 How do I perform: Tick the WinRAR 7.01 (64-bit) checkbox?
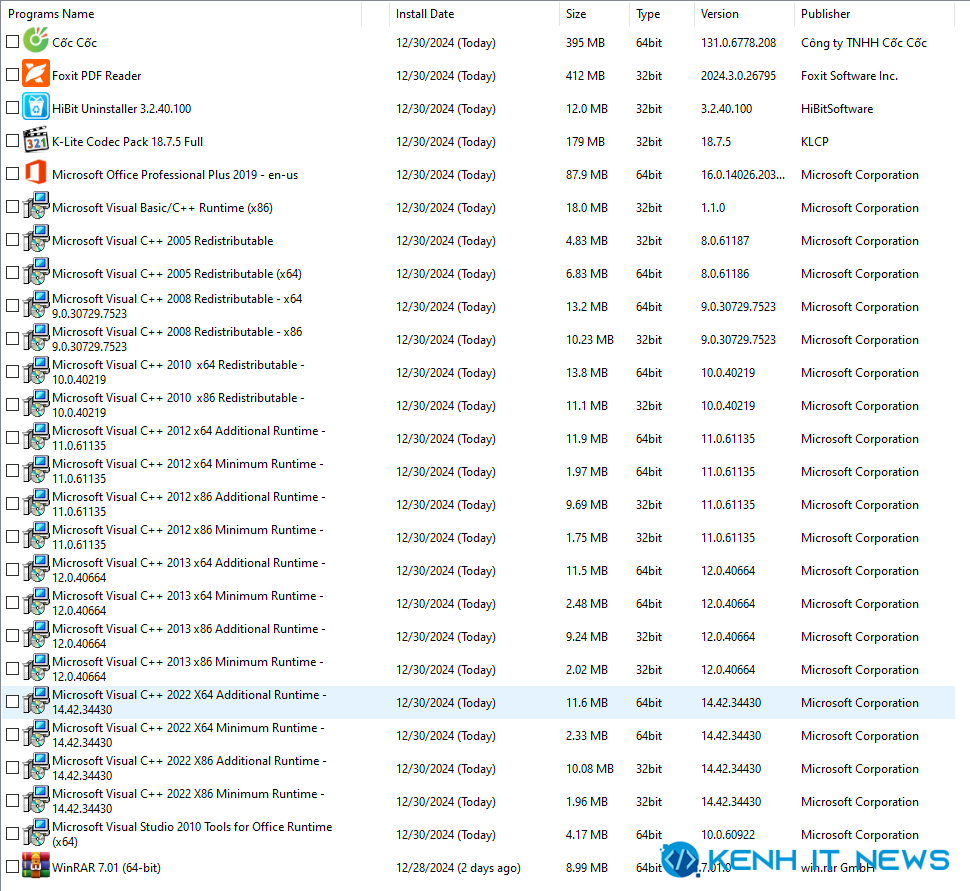12,866
